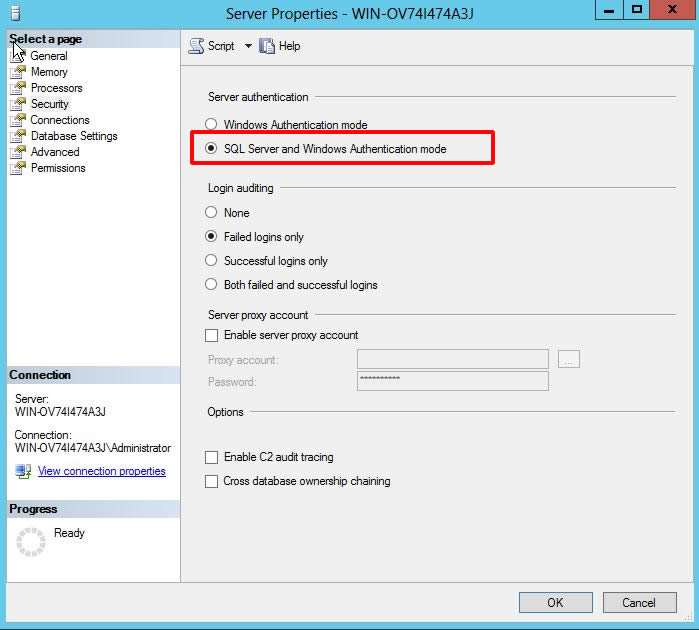
Task: Click the Database Settings page icon
Action: click(18, 136)
